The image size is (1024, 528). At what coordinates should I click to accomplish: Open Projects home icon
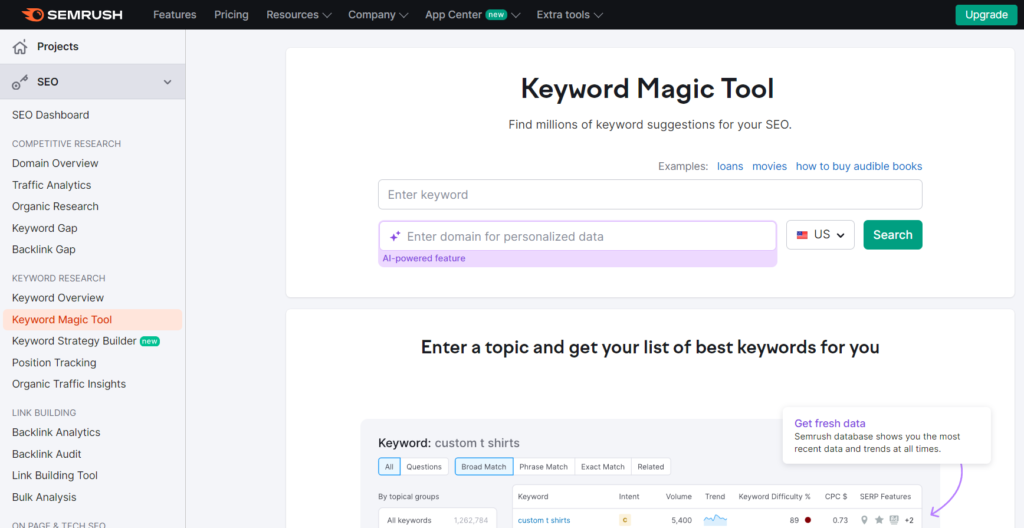(20, 46)
